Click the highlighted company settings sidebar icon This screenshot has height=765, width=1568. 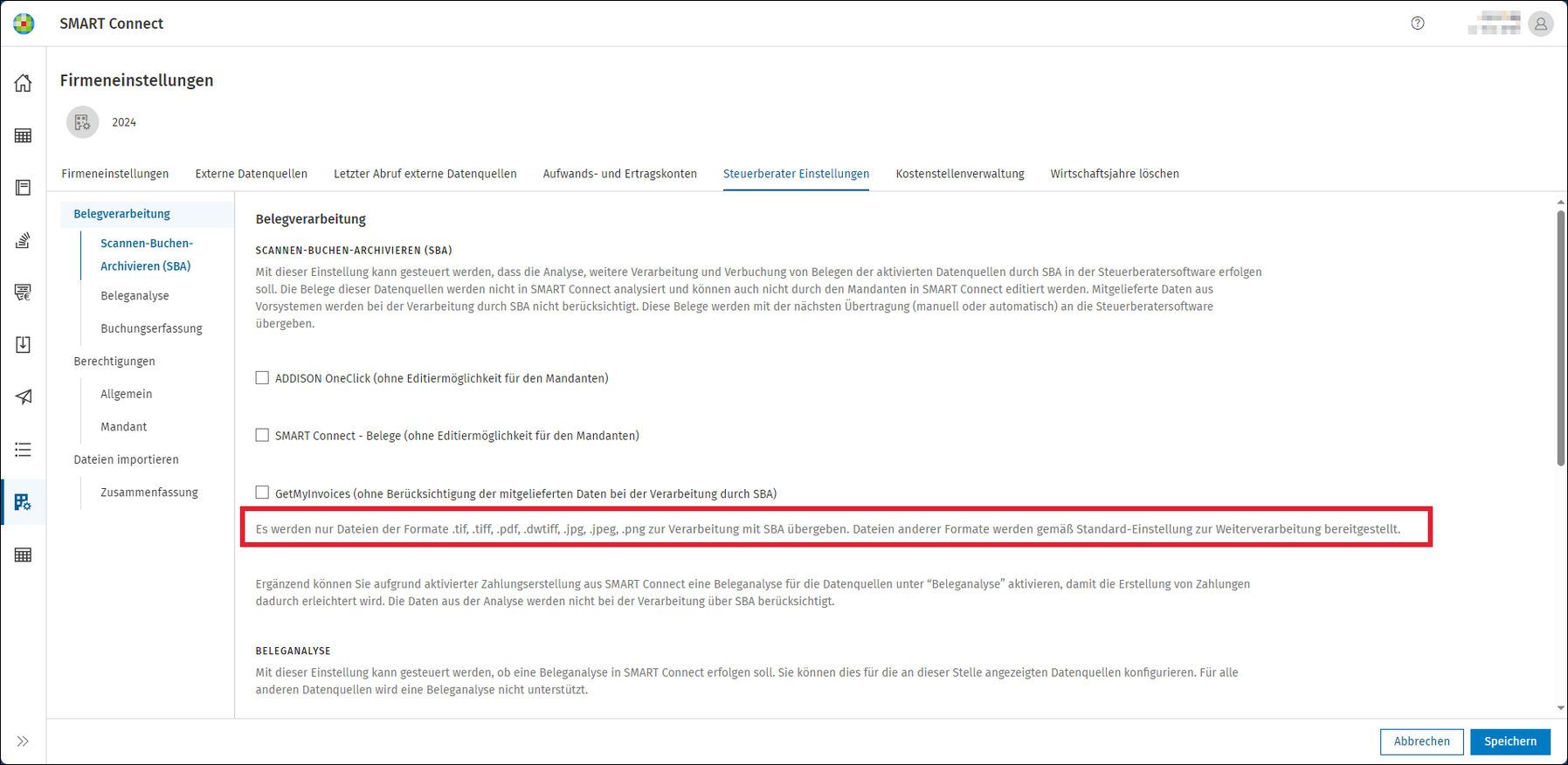point(24,502)
